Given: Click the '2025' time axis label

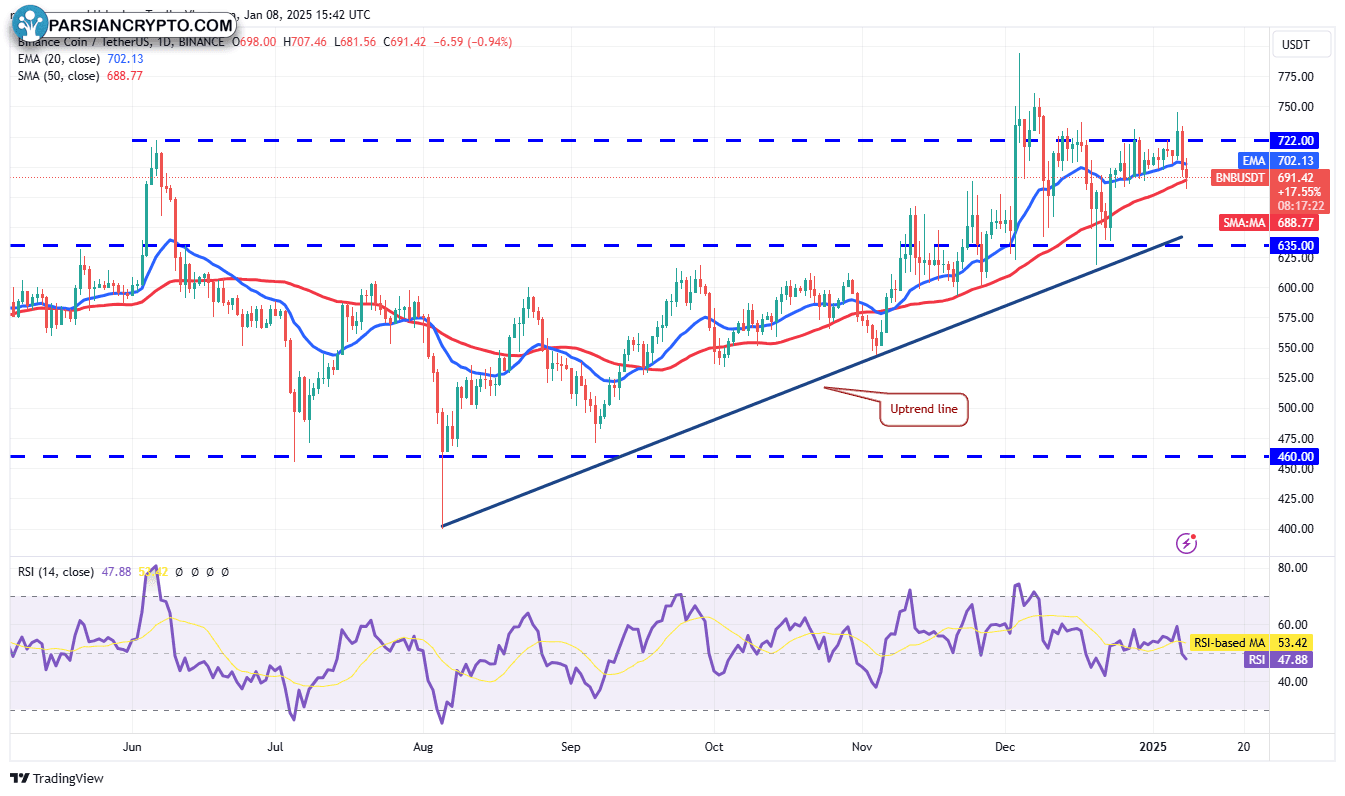Looking at the screenshot, I should [x=1153, y=746].
